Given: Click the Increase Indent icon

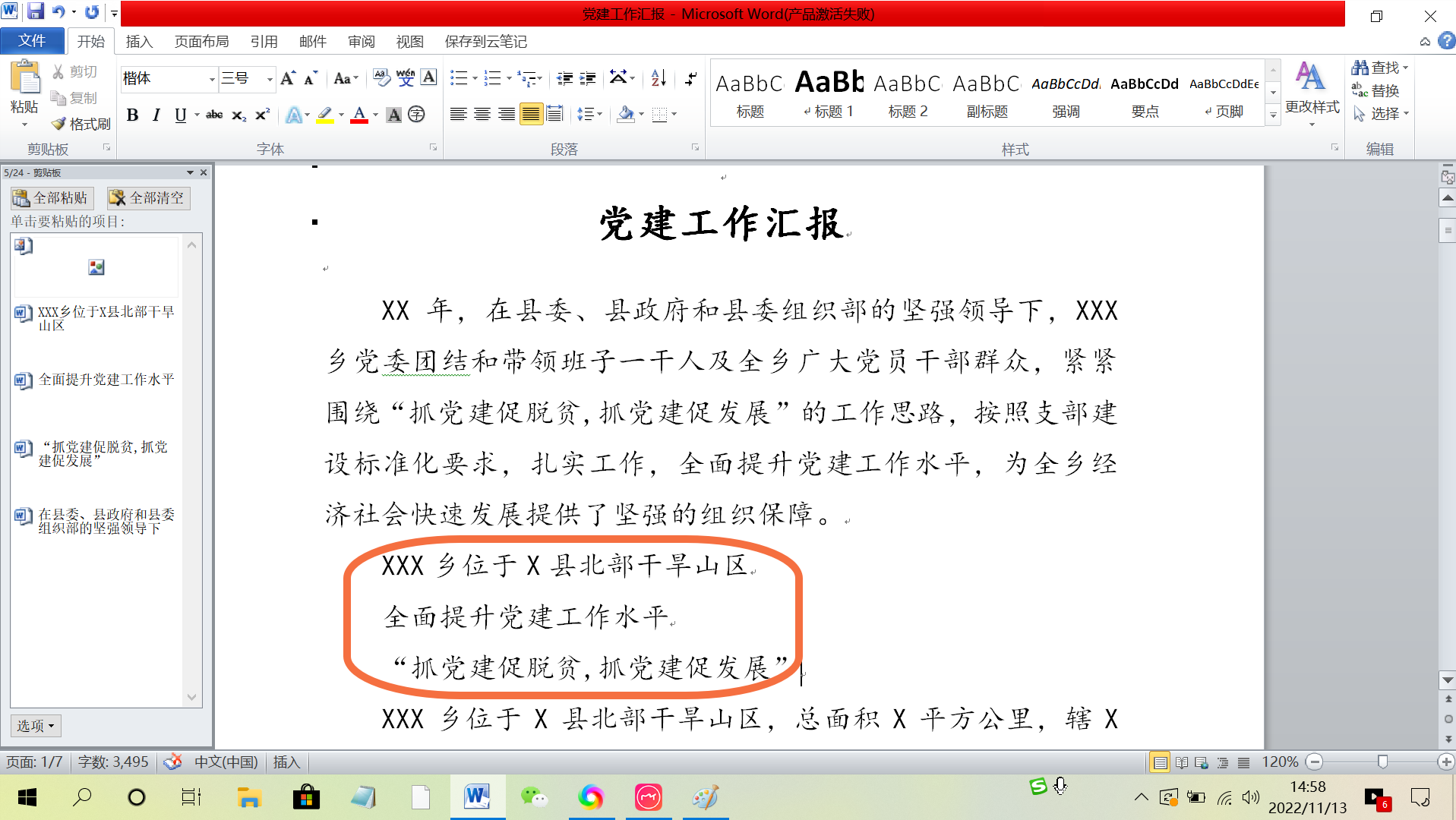Looking at the screenshot, I should click(588, 77).
